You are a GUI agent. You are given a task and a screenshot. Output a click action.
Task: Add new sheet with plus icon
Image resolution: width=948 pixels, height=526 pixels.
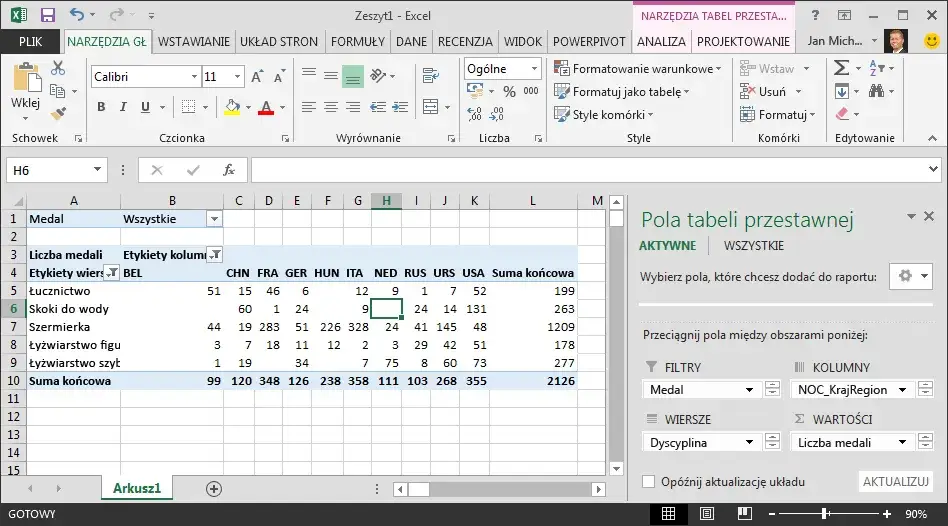click(213, 488)
